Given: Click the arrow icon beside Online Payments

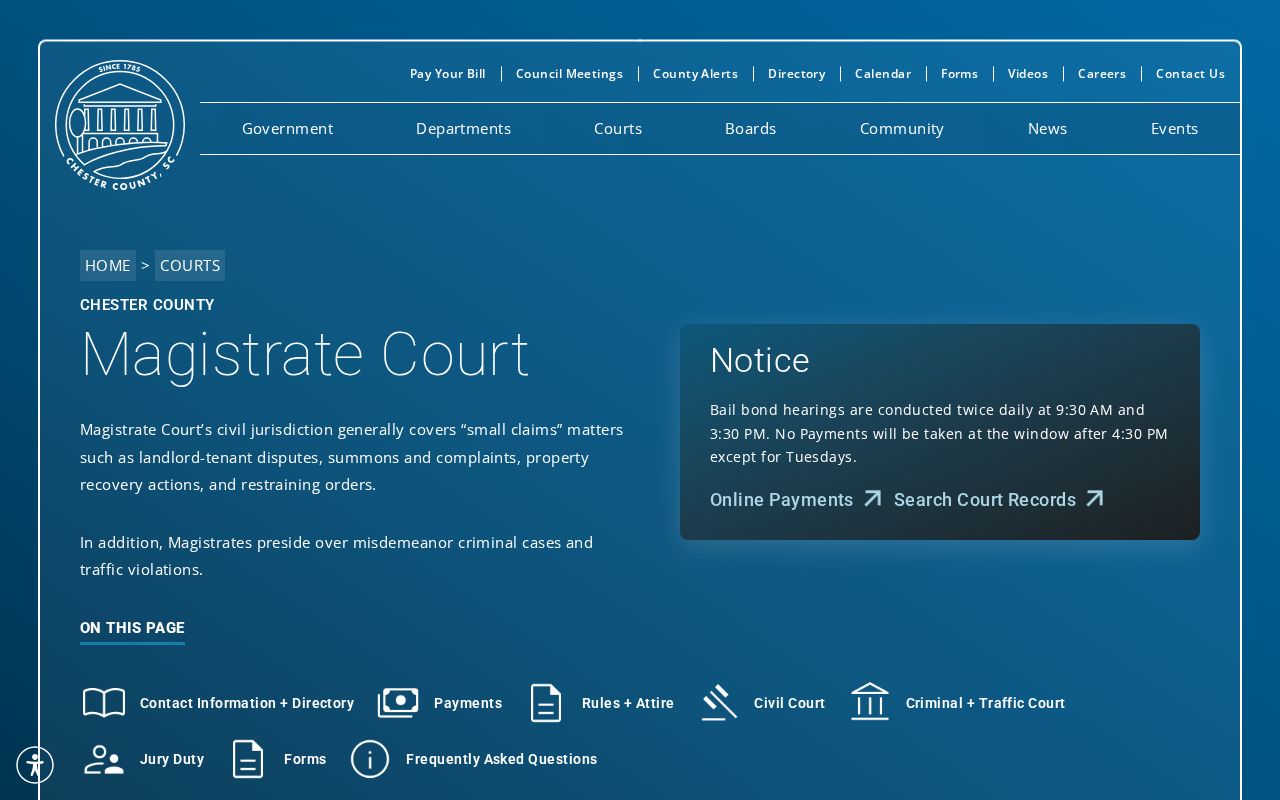Looking at the screenshot, I should pos(873,498).
